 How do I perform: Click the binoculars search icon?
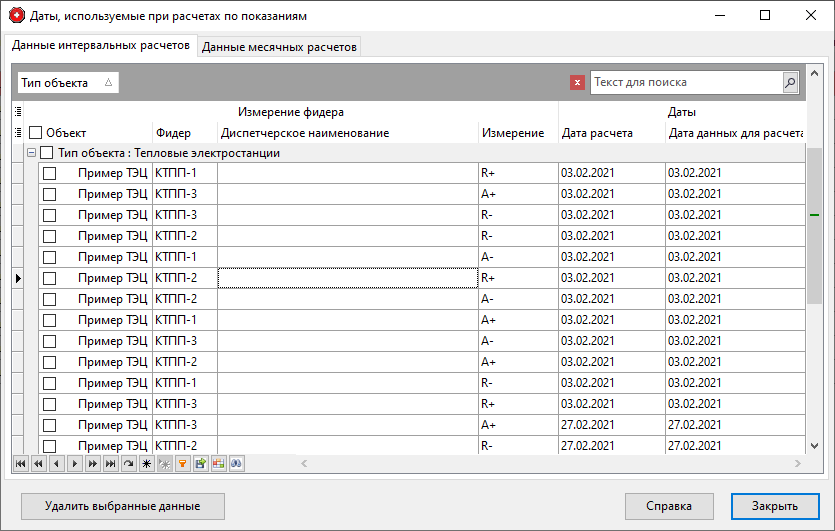236,464
